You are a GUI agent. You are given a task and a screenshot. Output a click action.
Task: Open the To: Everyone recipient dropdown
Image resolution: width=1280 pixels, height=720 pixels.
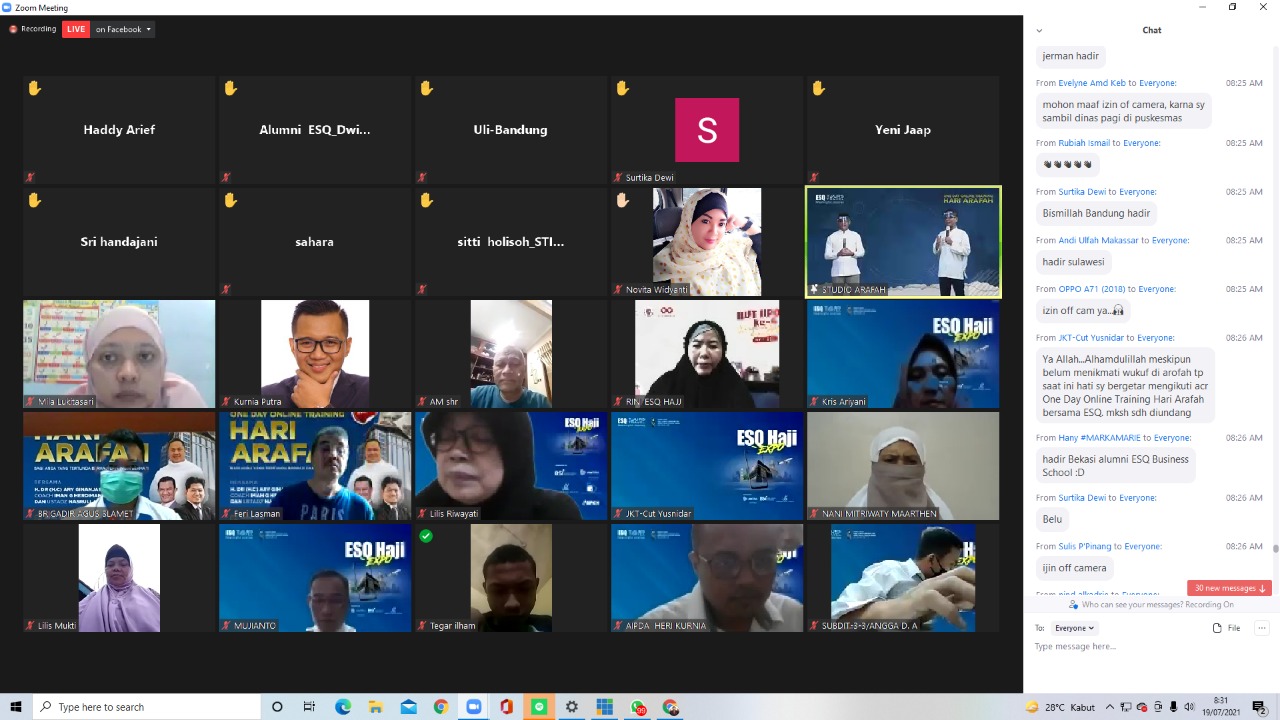(1075, 628)
